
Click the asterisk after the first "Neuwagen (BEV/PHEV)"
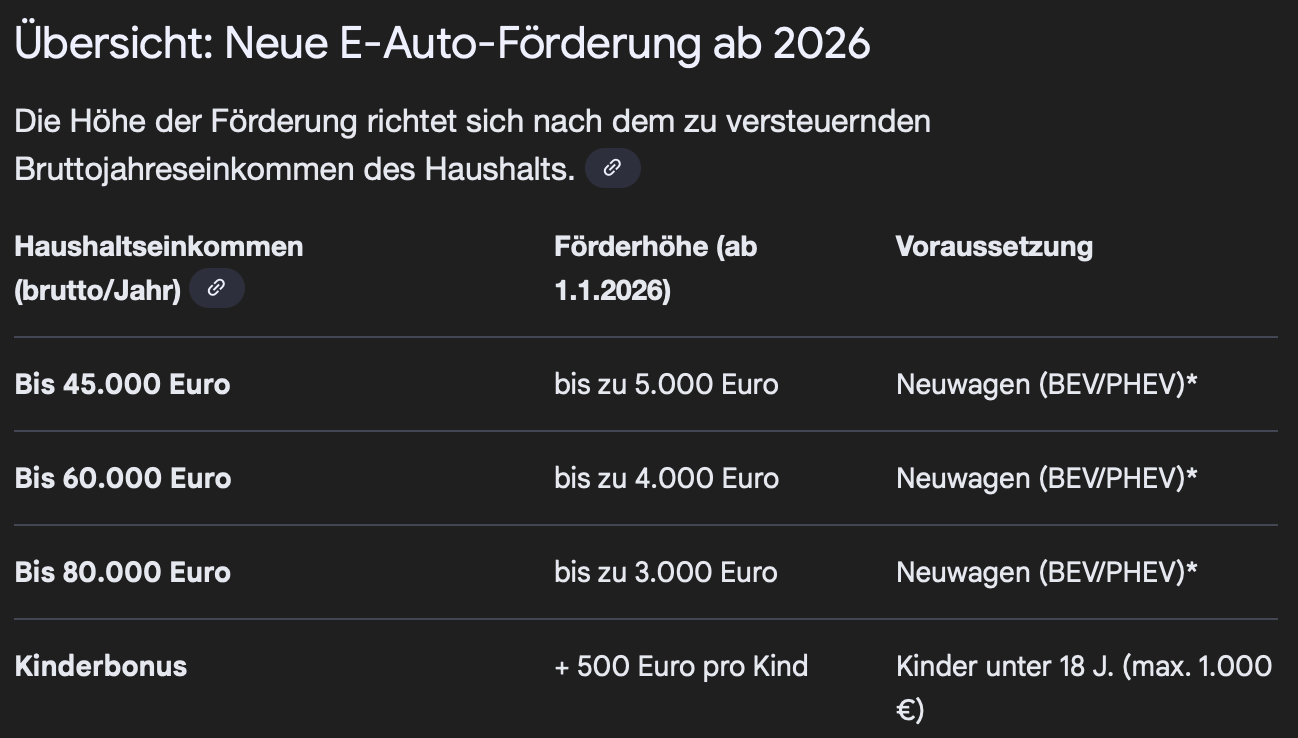pyautogui.click(x=1191, y=382)
